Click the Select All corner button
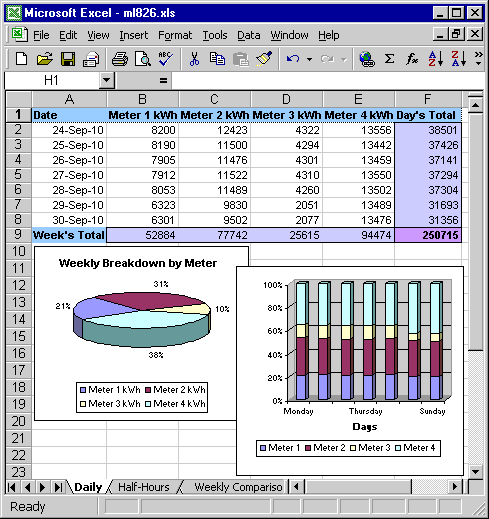The width and height of the screenshot is (489, 519). coord(19,99)
